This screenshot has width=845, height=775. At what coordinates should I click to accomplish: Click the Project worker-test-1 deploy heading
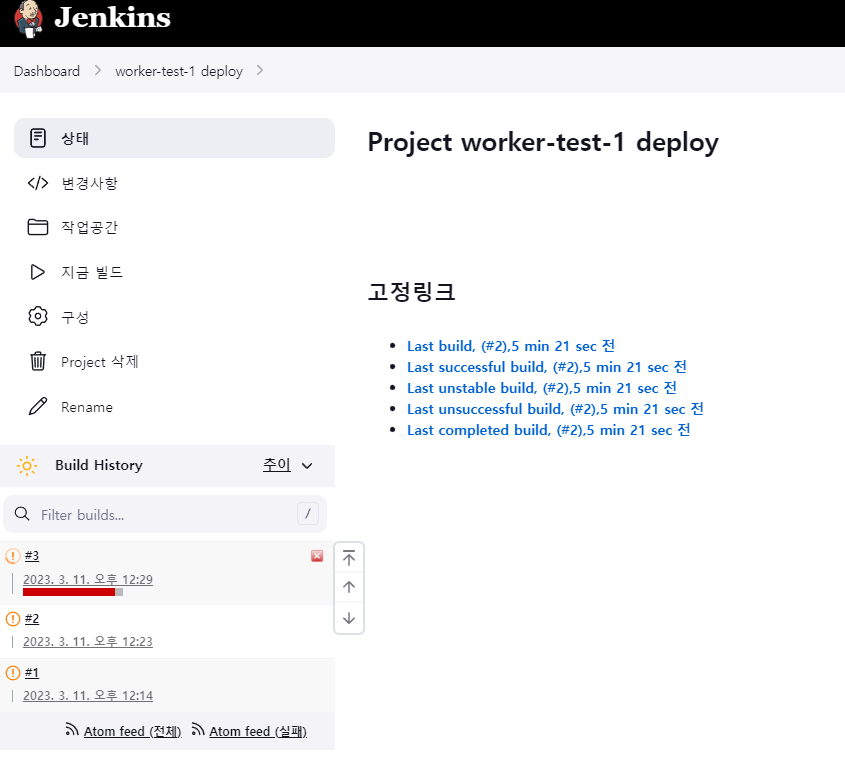pos(543,143)
